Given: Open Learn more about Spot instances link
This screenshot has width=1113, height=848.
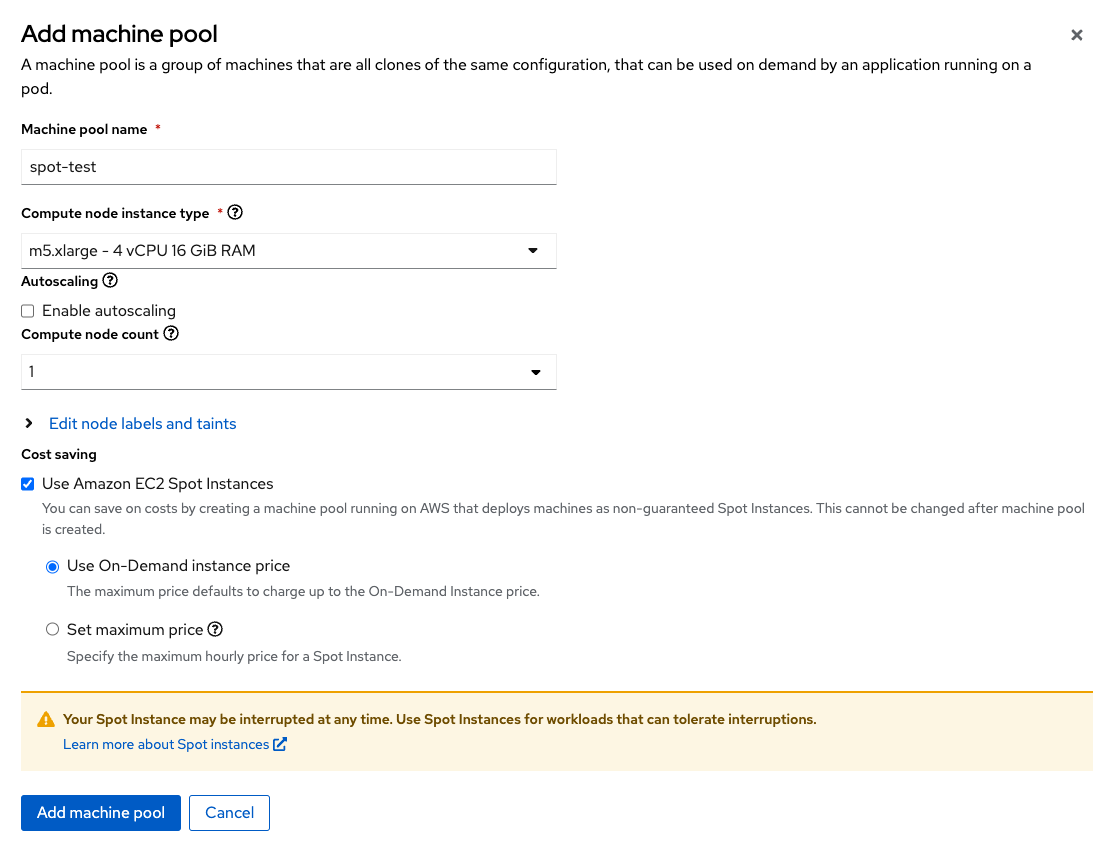Looking at the screenshot, I should 166,744.
